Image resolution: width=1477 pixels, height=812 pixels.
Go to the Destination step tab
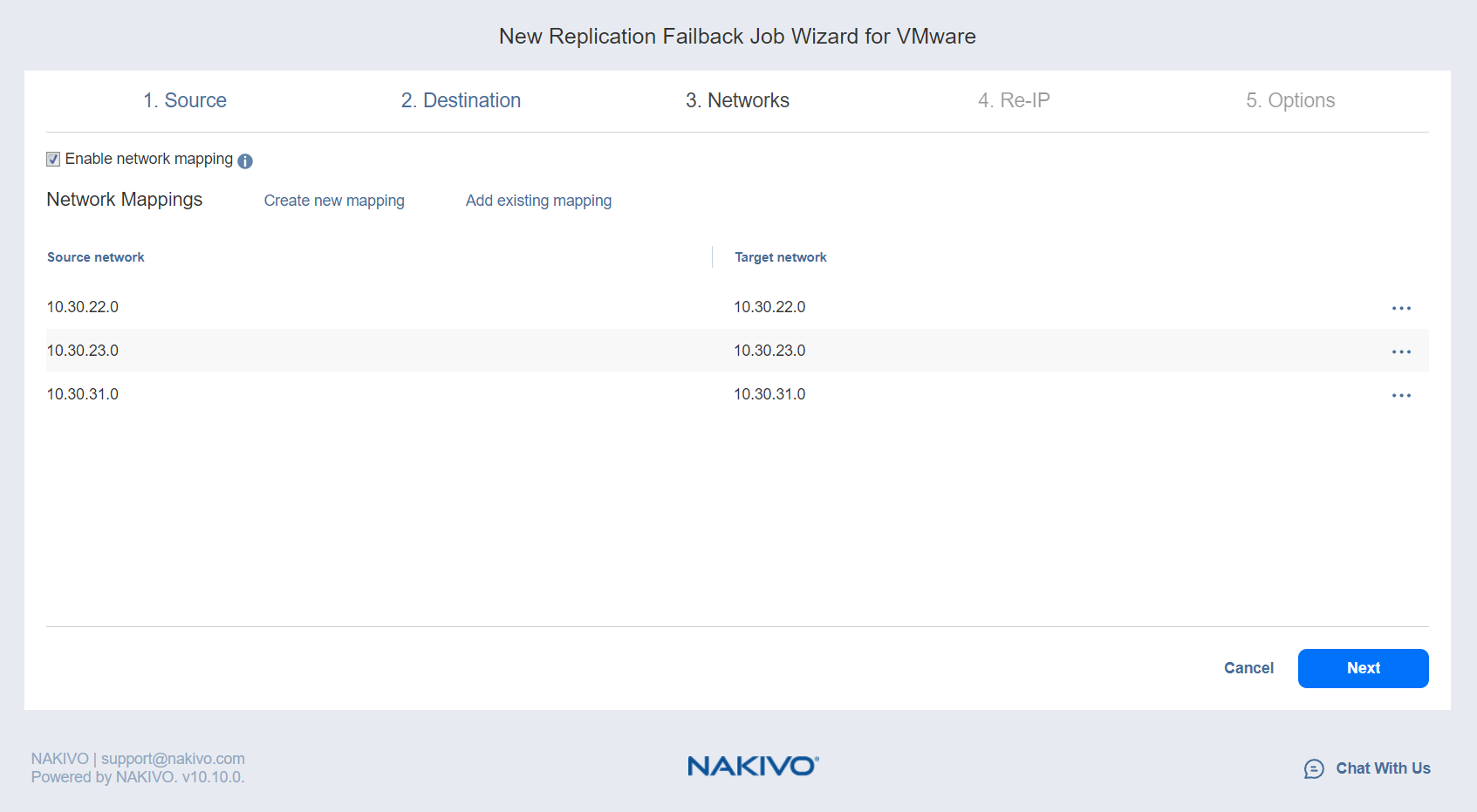461,100
